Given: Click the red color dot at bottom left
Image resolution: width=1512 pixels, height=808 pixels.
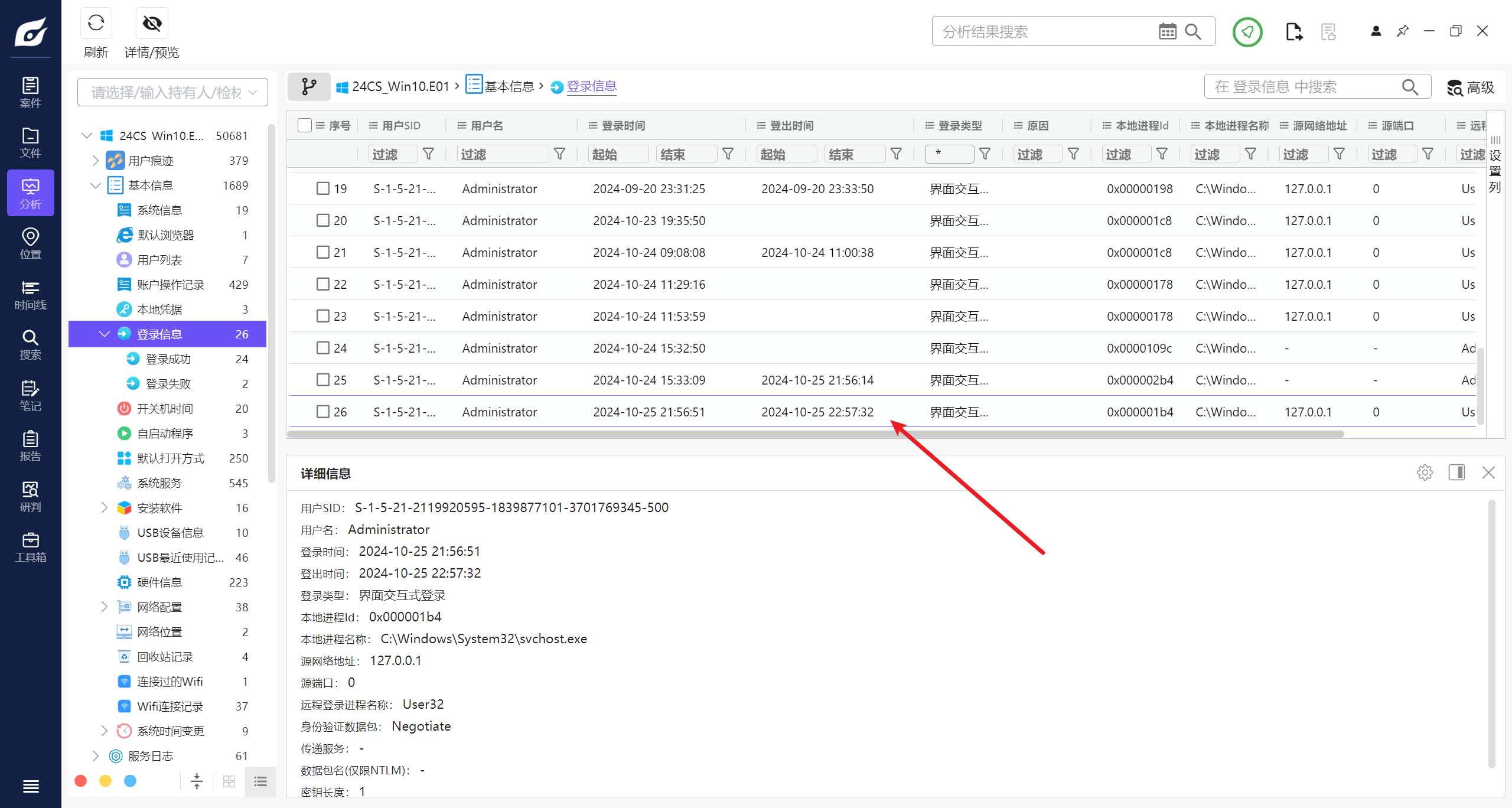Looking at the screenshot, I should [81, 781].
